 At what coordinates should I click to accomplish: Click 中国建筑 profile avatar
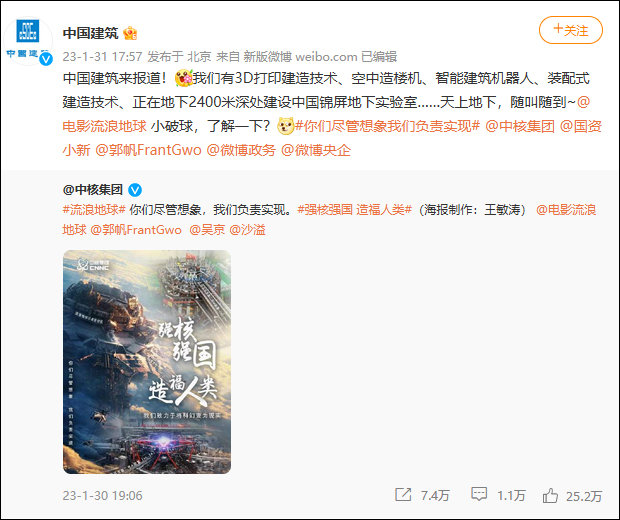click(x=28, y=41)
